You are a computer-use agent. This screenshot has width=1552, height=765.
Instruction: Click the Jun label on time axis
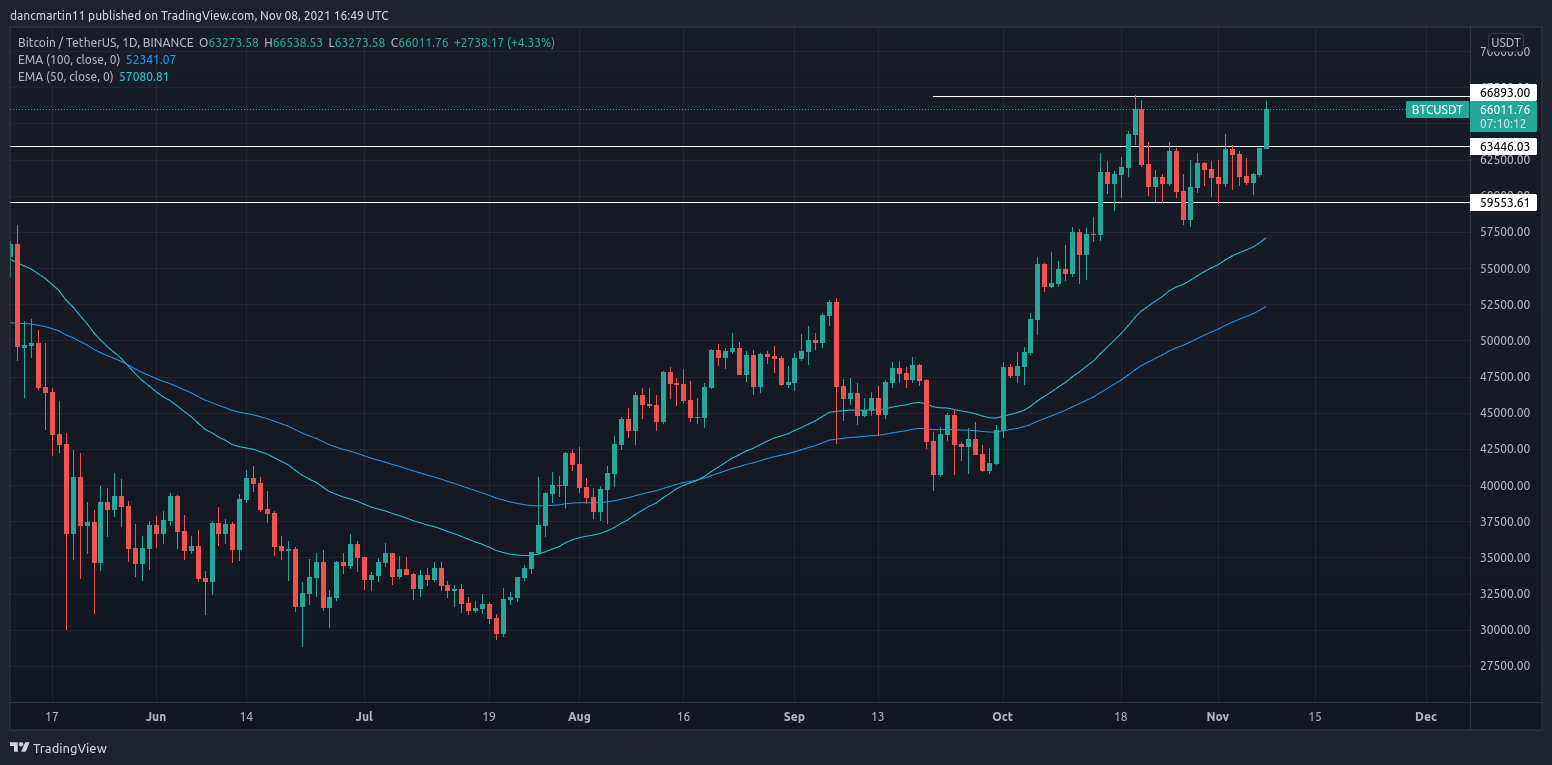155,717
